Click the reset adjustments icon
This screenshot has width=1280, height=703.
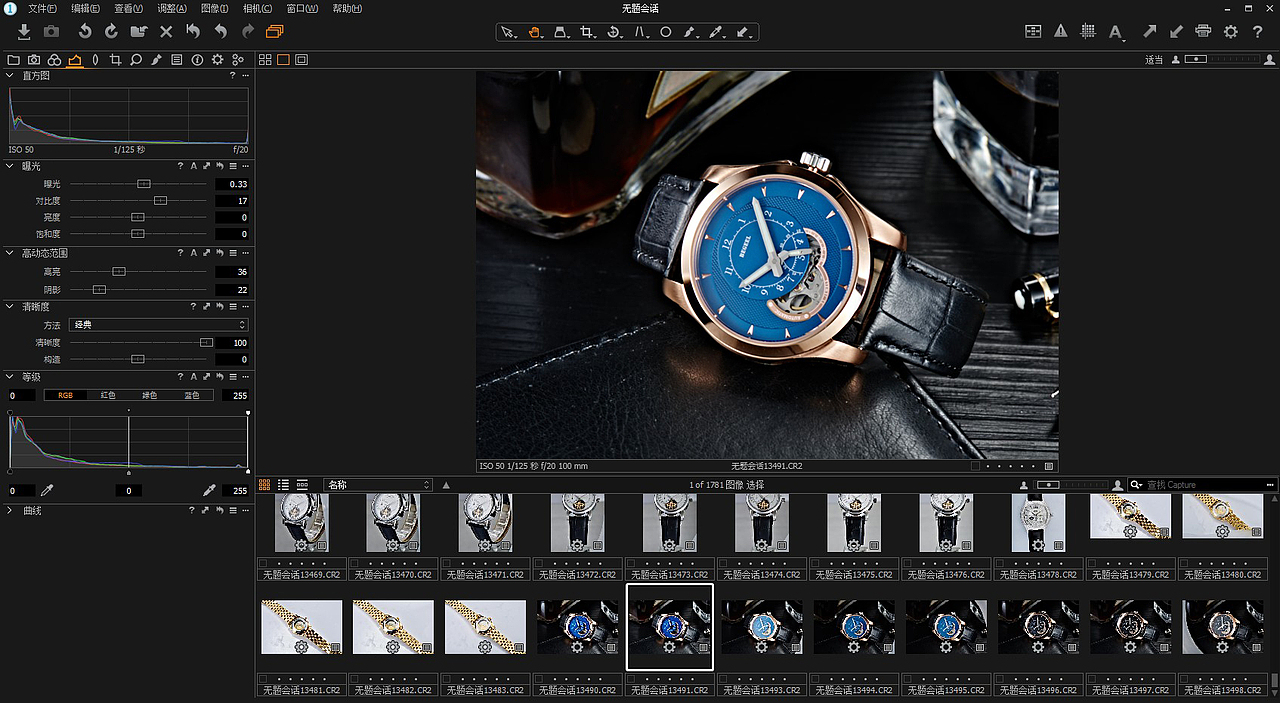[193, 32]
